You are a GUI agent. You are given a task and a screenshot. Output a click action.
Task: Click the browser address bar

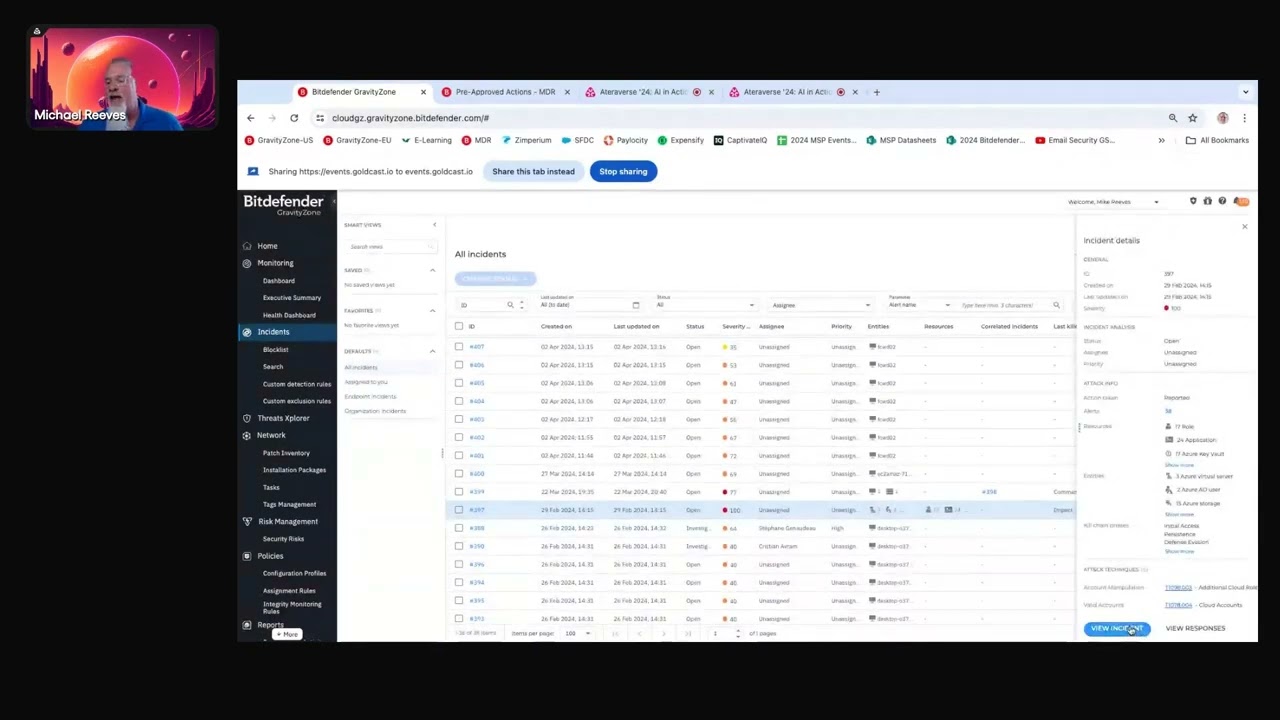click(740, 118)
